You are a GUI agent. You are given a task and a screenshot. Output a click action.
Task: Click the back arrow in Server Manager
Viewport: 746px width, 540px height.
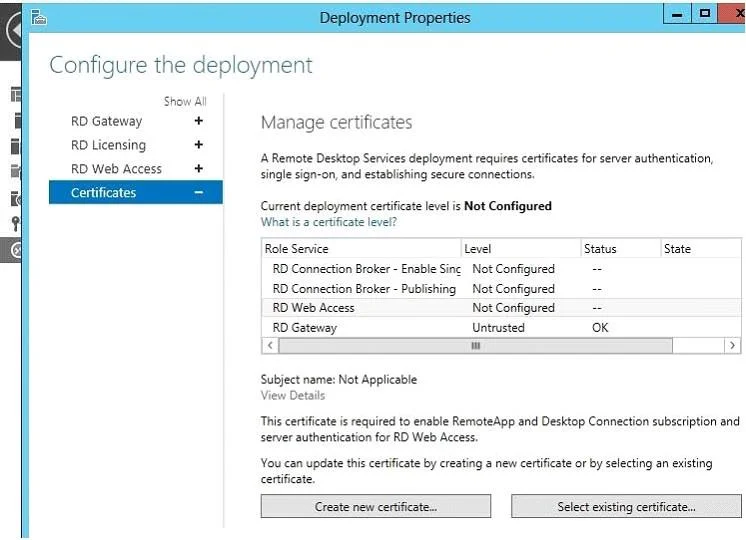(x=15, y=30)
